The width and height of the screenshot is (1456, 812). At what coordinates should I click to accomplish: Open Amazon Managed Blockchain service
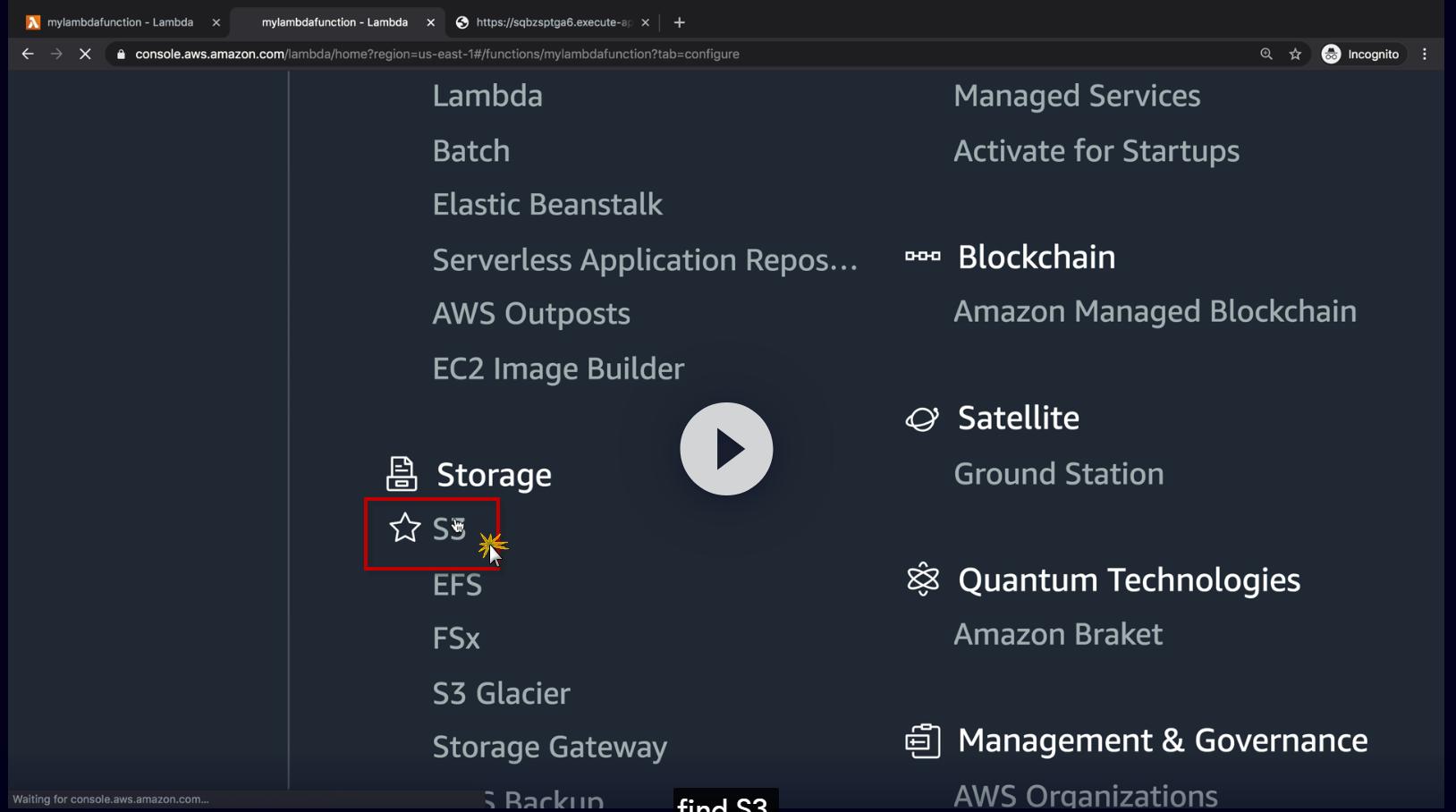1155,311
